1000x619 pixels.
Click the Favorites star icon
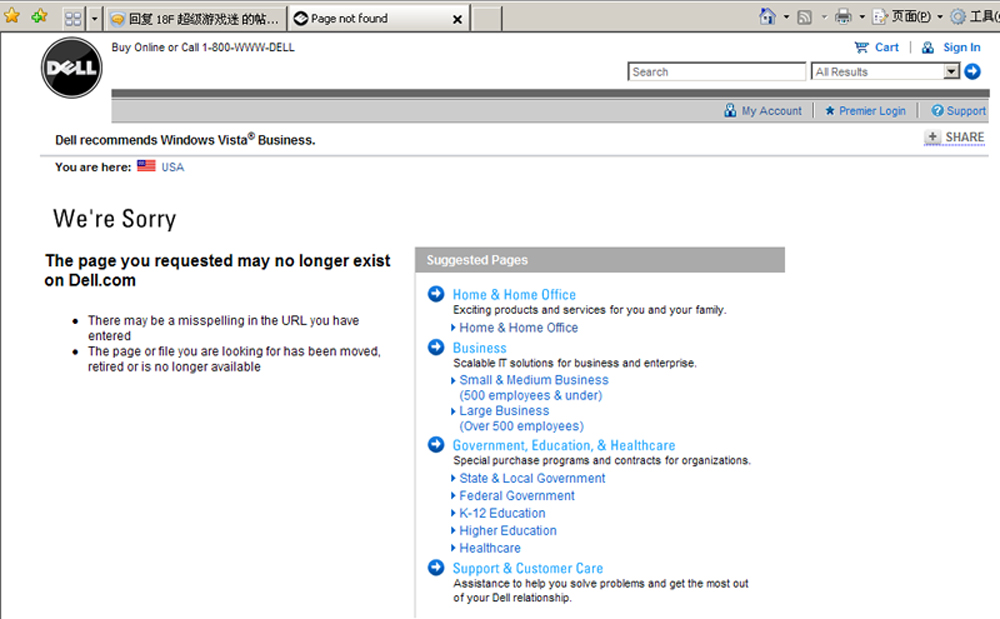pyautogui.click(x=11, y=15)
